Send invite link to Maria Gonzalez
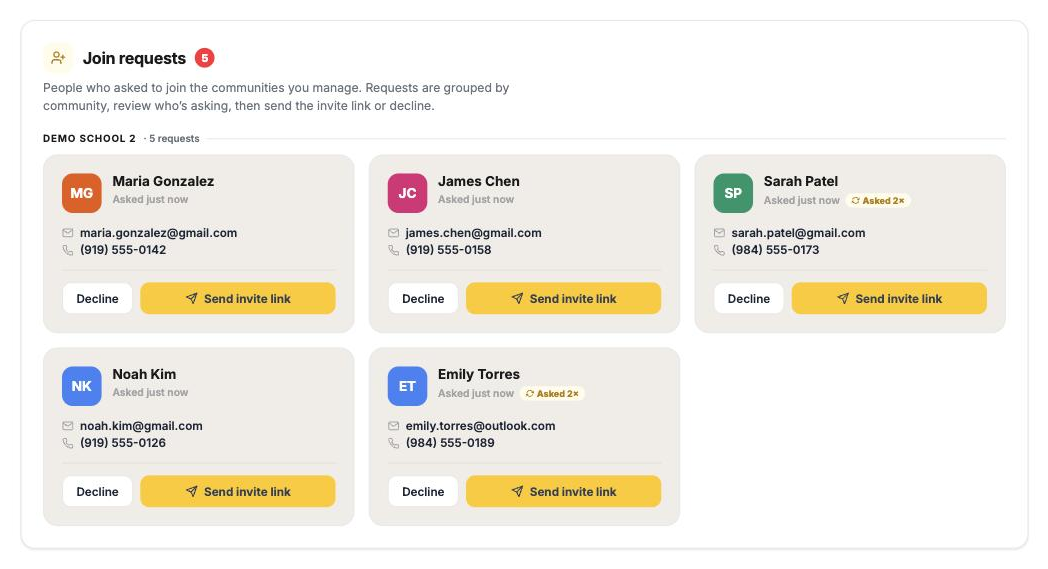 (x=238, y=299)
